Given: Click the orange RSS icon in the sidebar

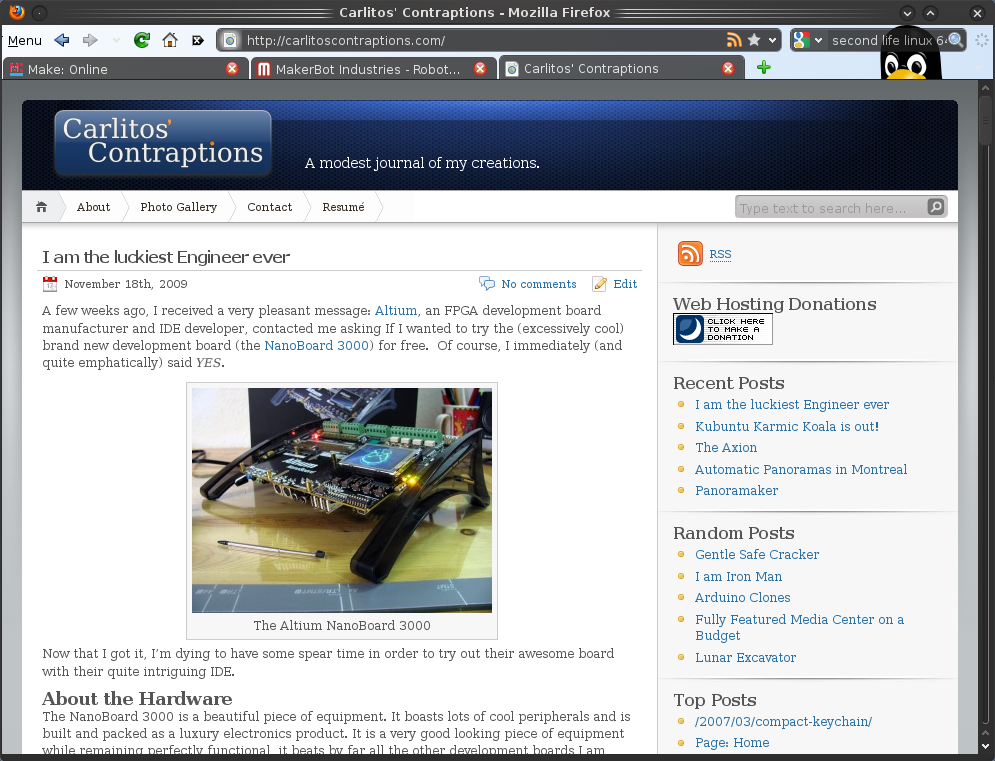Looking at the screenshot, I should click(x=690, y=254).
